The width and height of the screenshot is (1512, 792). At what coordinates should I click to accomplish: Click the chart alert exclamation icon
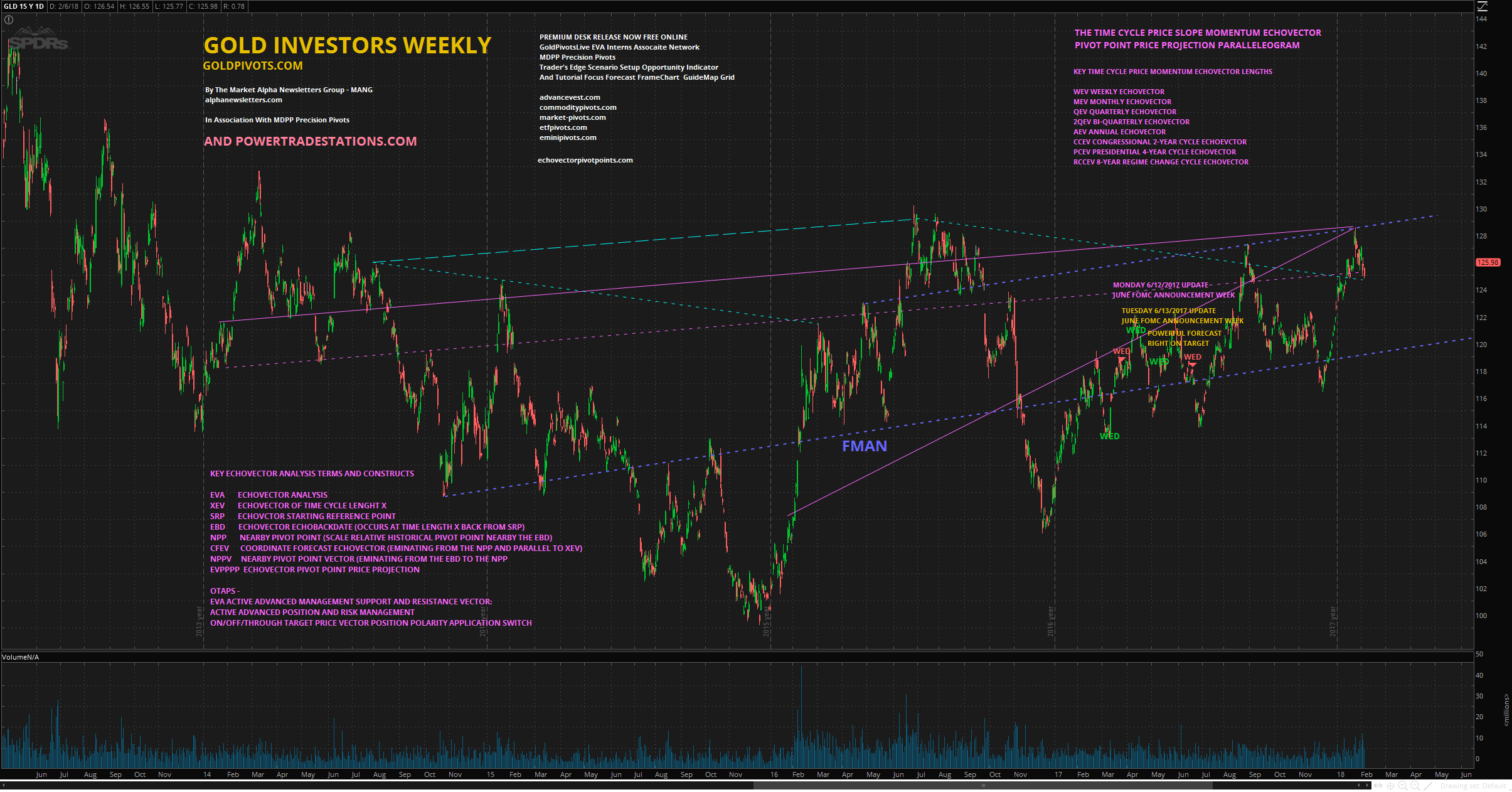click(9, 19)
